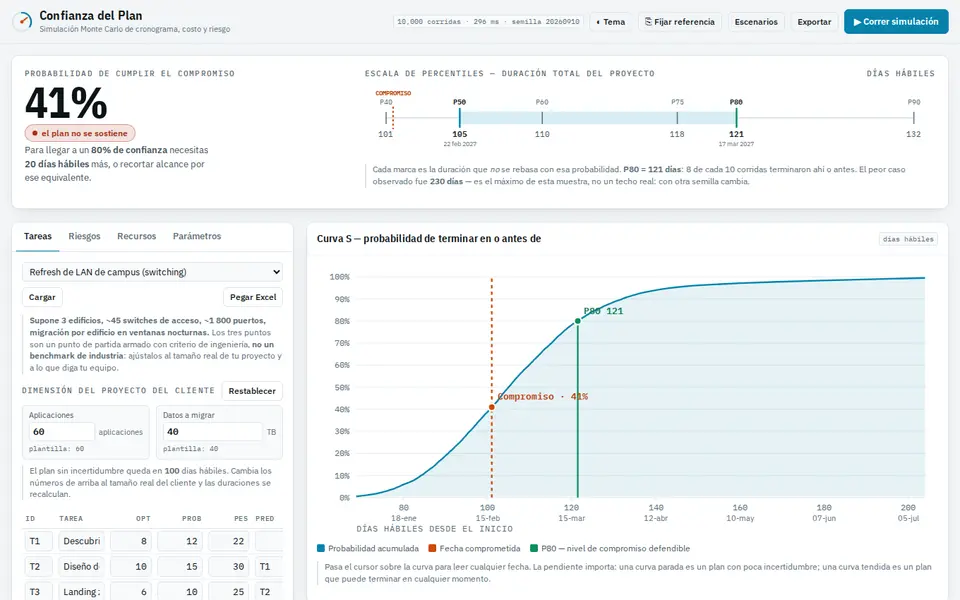Image resolution: width=960 pixels, height=600 pixels.
Task: Click the P75 tick on percentile scale
Action: coord(677,118)
